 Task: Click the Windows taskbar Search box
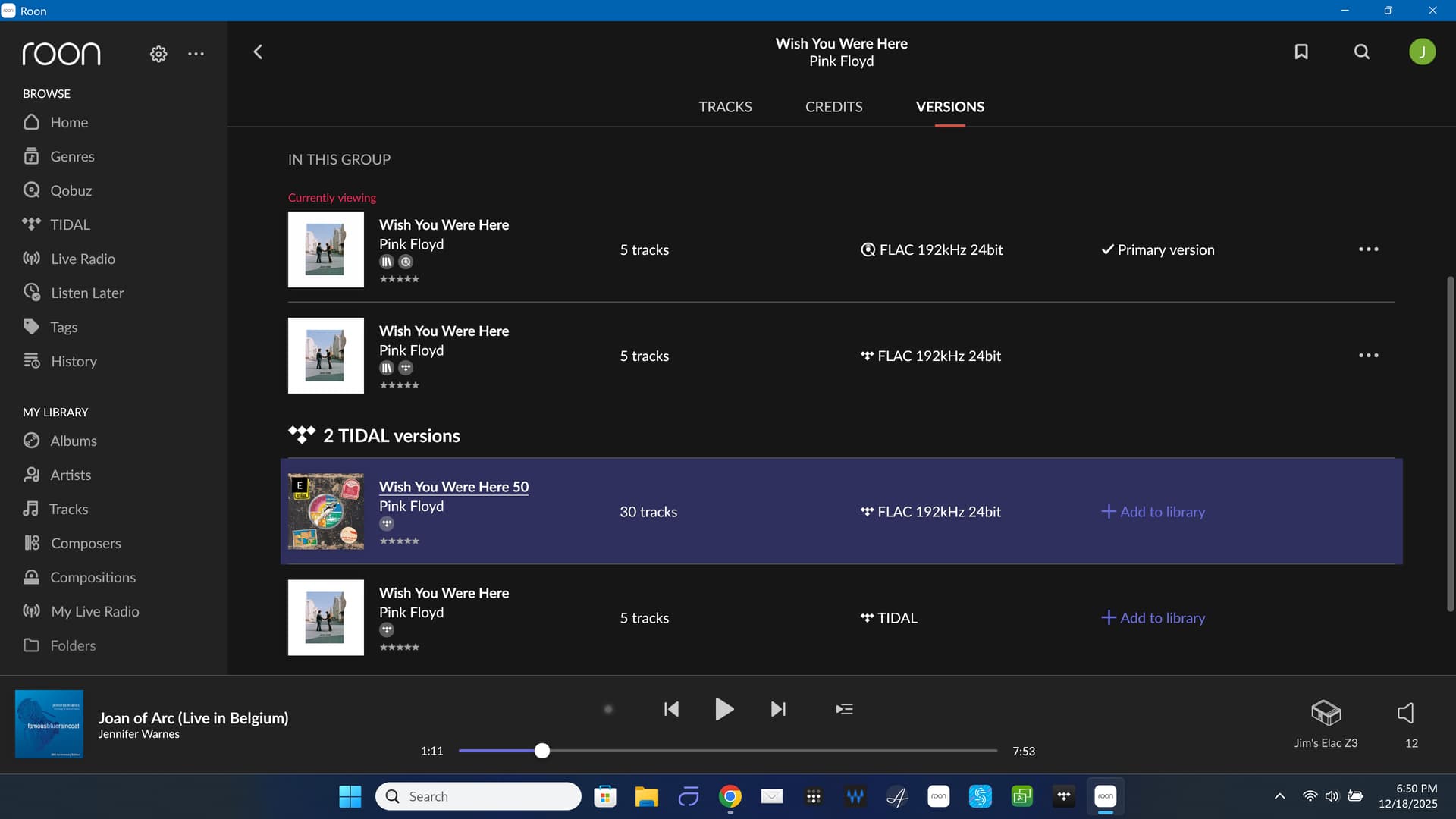(x=478, y=796)
